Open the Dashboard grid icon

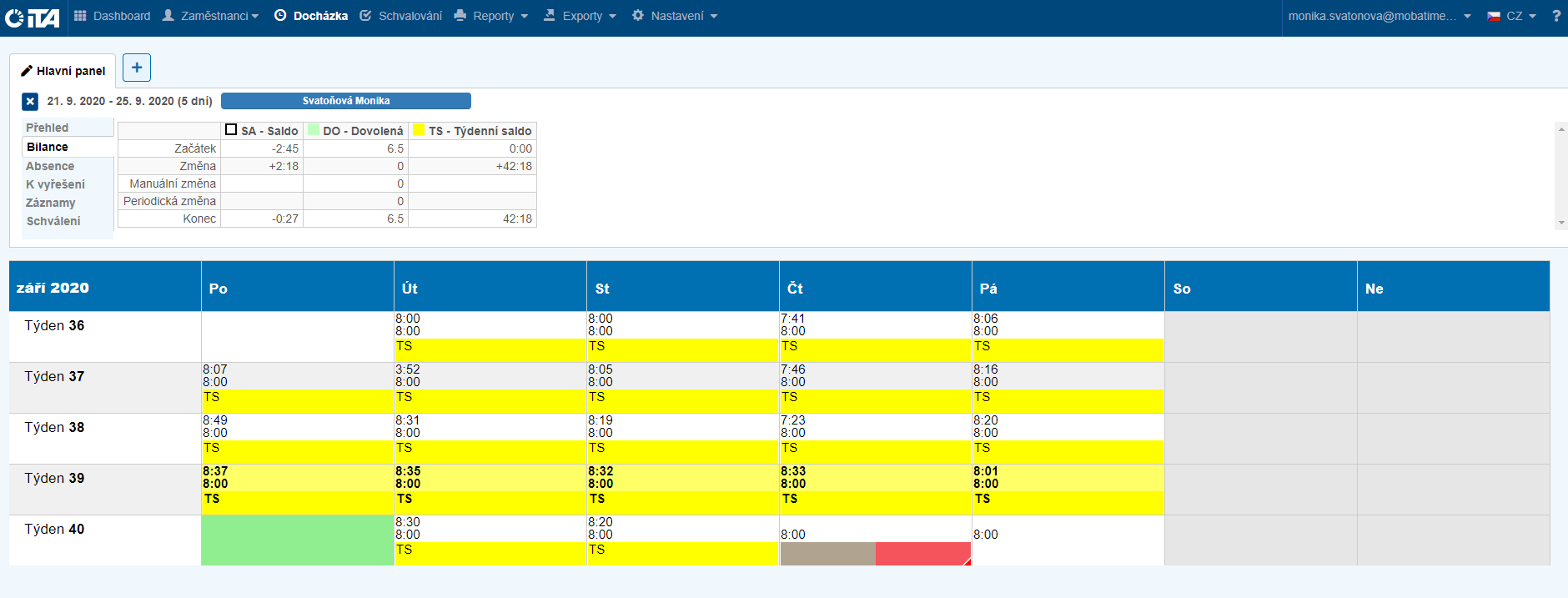(x=80, y=16)
